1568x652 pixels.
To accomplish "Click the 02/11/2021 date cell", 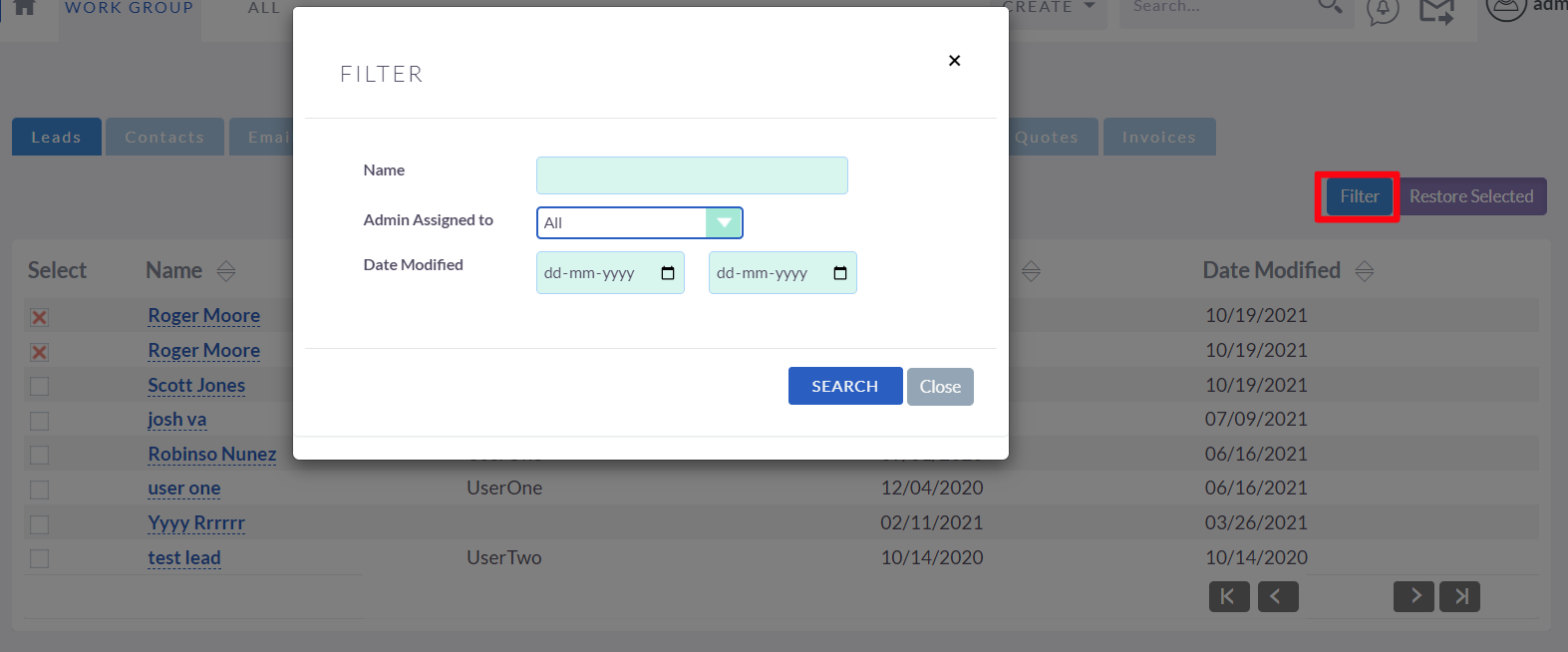I will point(932,522).
